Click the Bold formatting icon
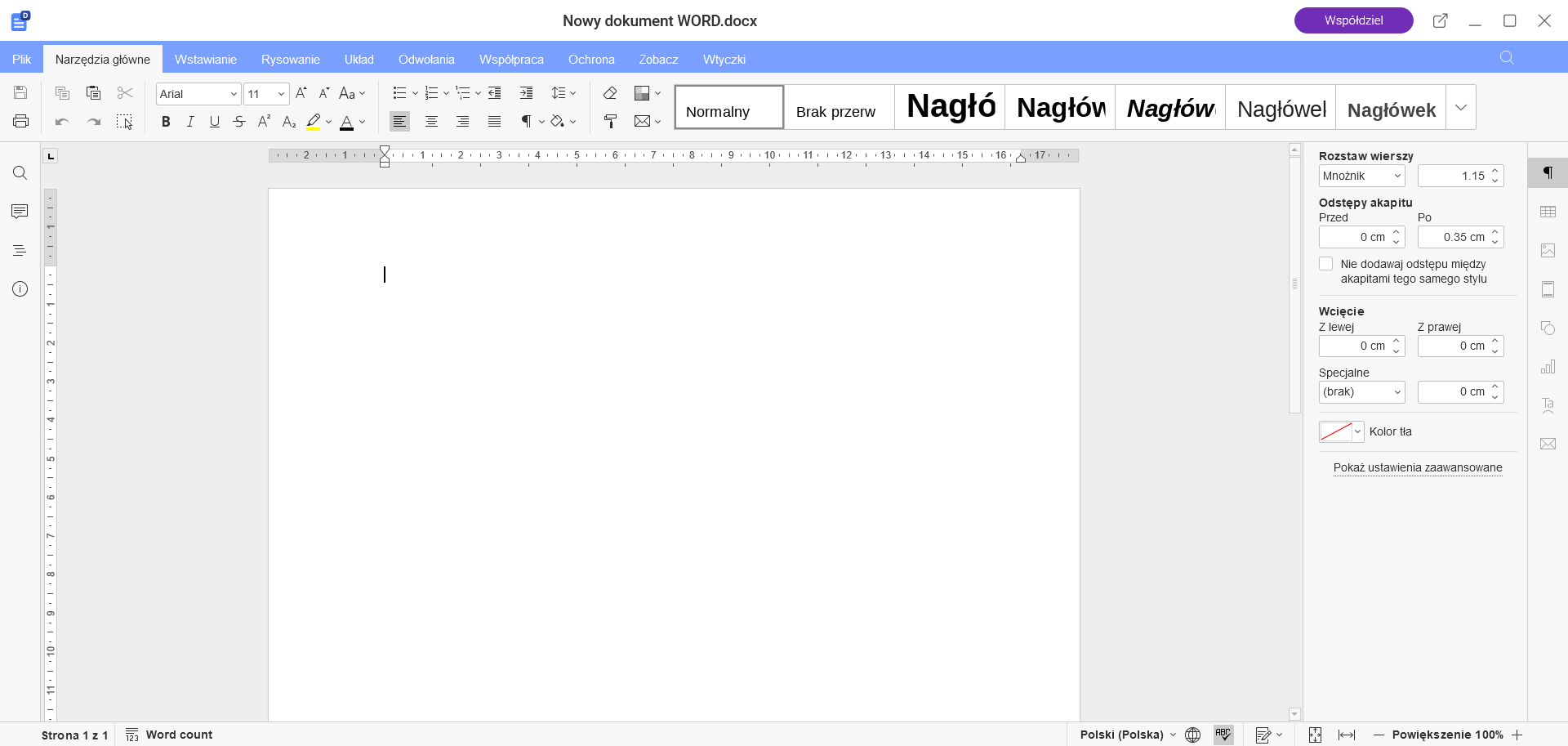This screenshot has width=1568, height=746. (x=166, y=122)
